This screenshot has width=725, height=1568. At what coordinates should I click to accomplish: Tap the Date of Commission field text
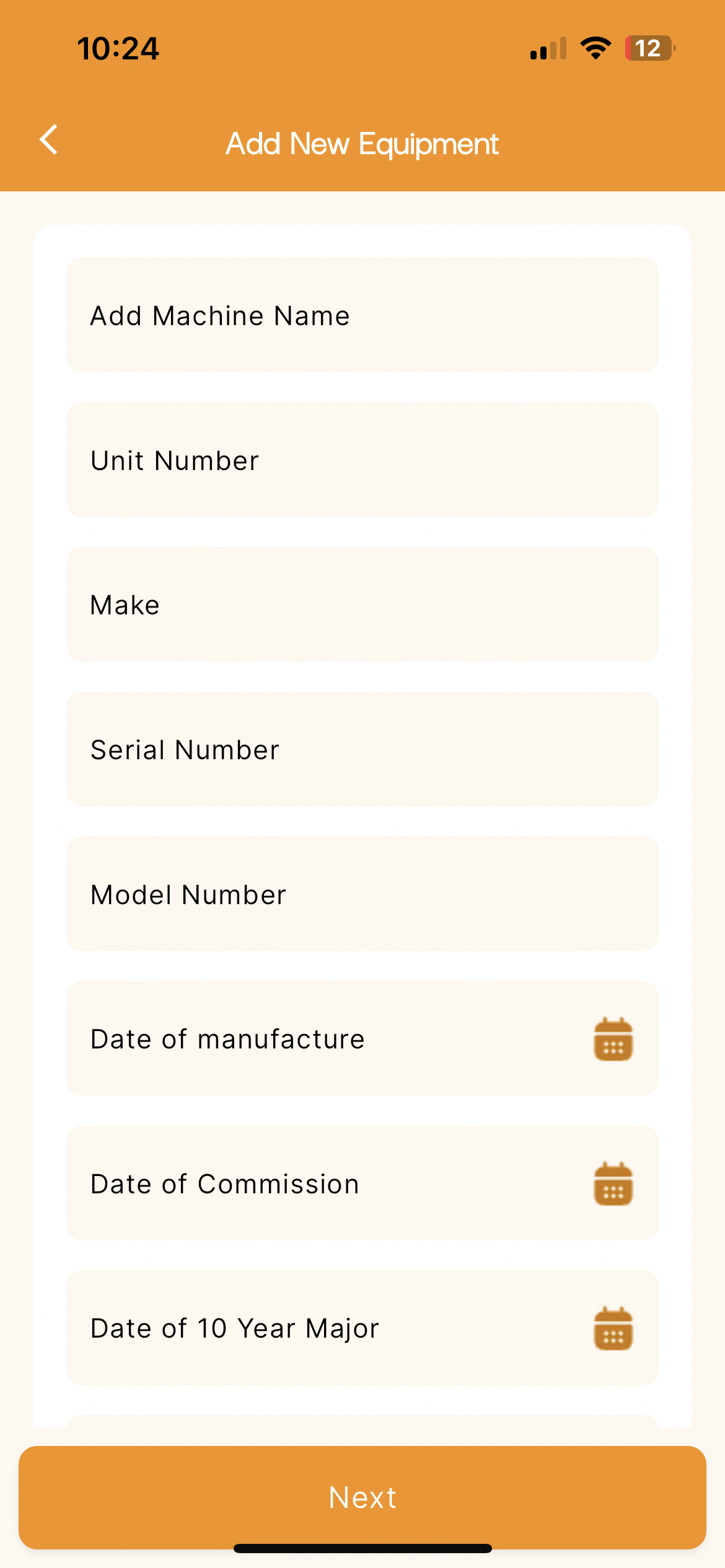pos(225,1184)
